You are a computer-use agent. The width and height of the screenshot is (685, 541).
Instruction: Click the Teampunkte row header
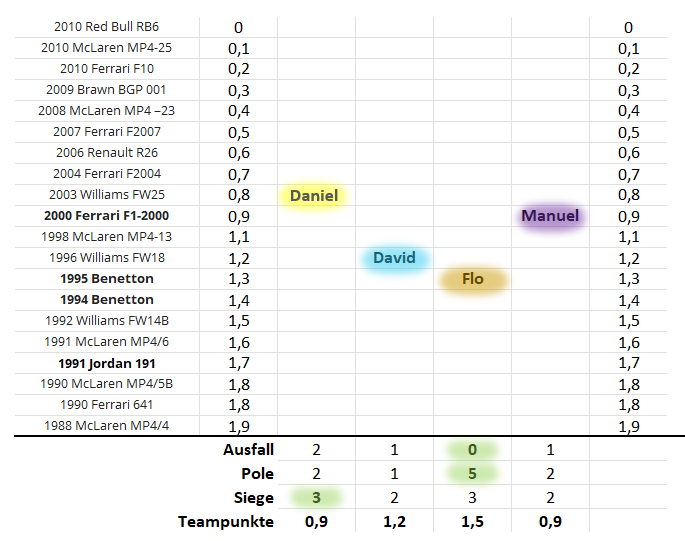[226, 521]
